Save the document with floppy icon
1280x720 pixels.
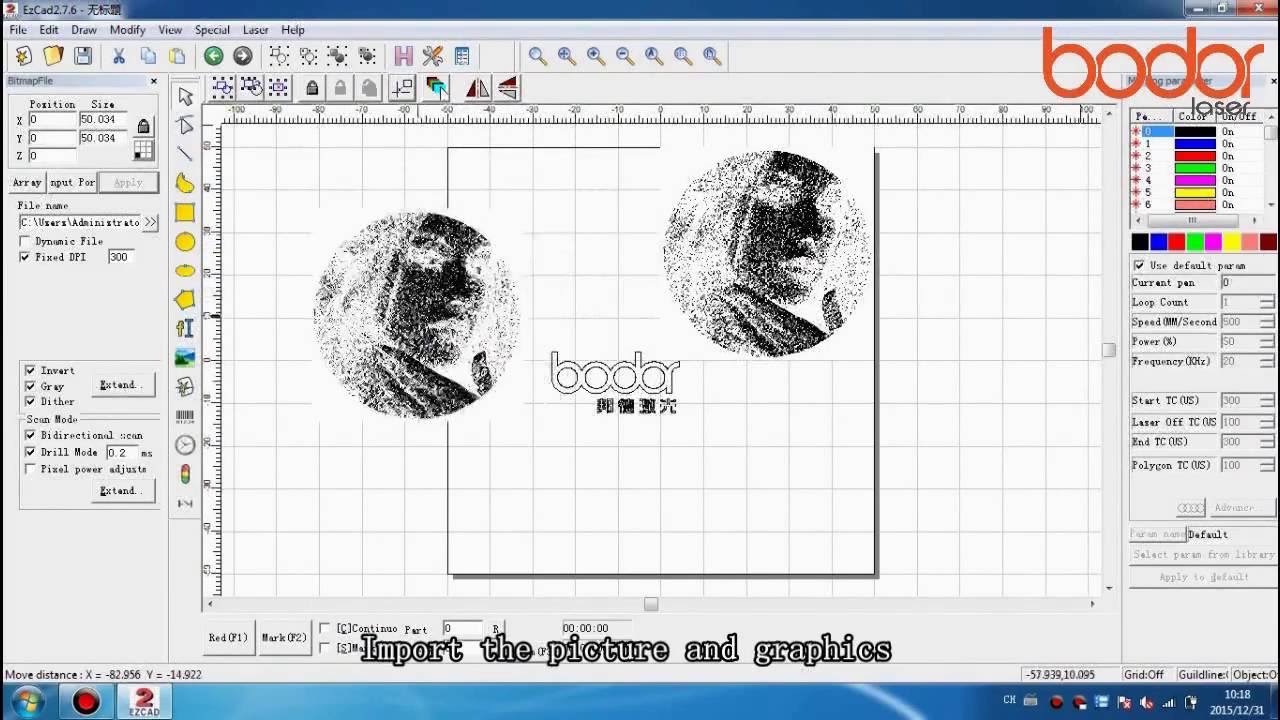pyautogui.click(x=83, y=56)
